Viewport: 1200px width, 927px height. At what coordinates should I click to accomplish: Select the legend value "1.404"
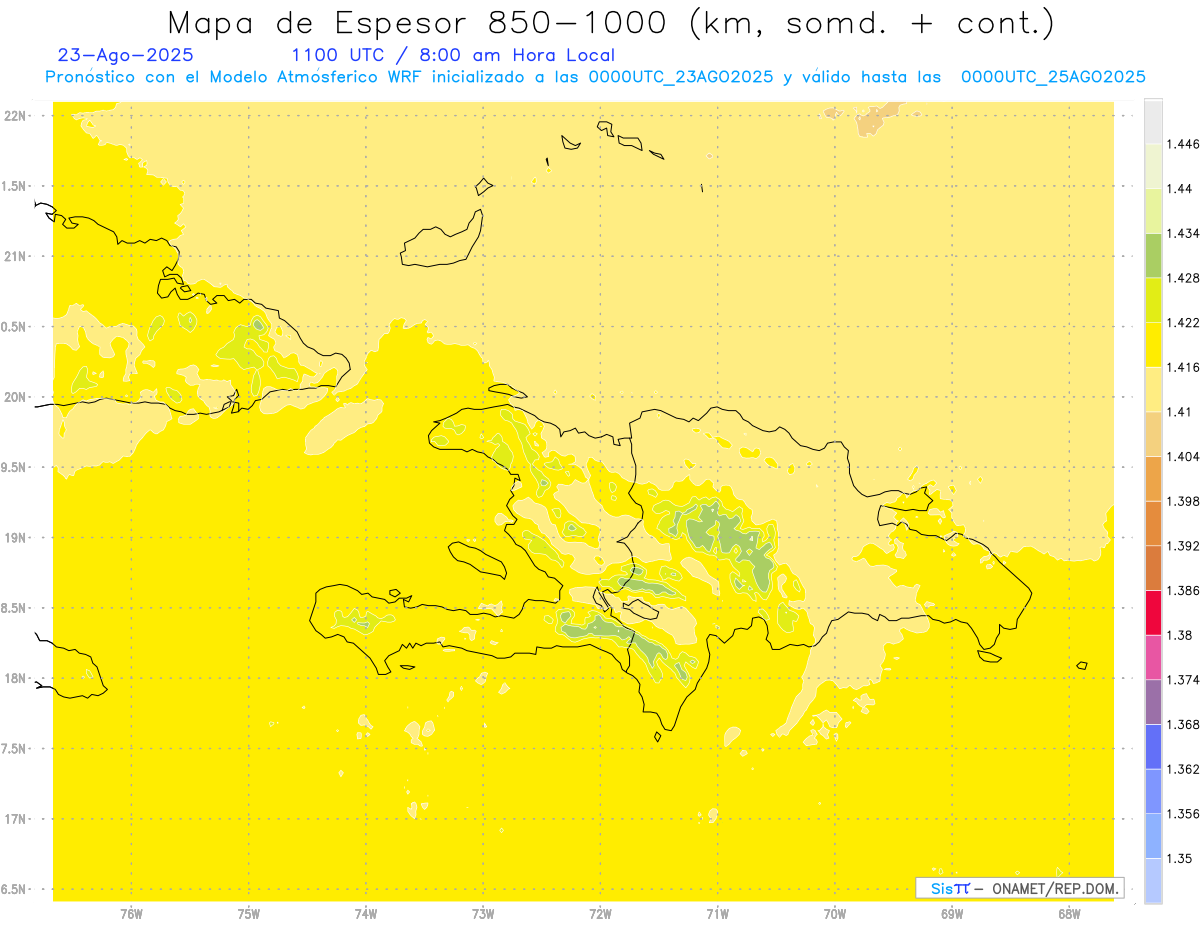[x=1183, y=457]
